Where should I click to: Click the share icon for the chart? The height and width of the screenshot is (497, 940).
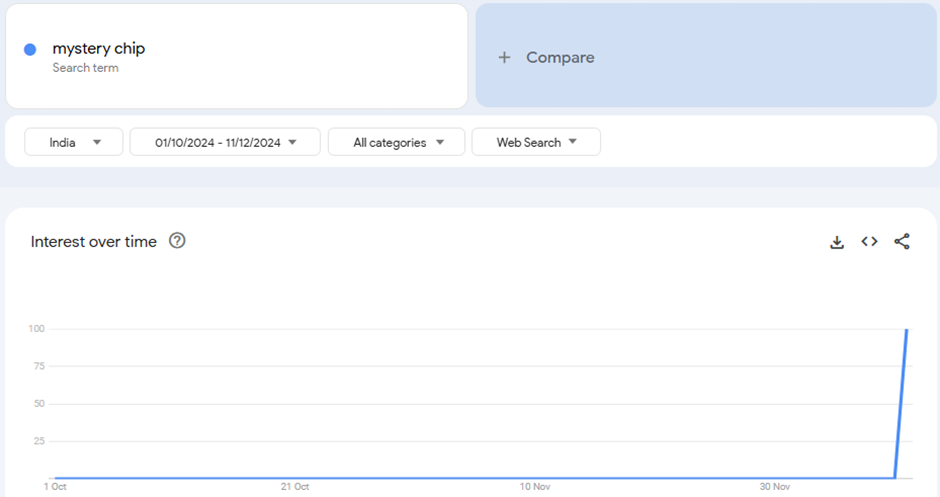point(902,242)
